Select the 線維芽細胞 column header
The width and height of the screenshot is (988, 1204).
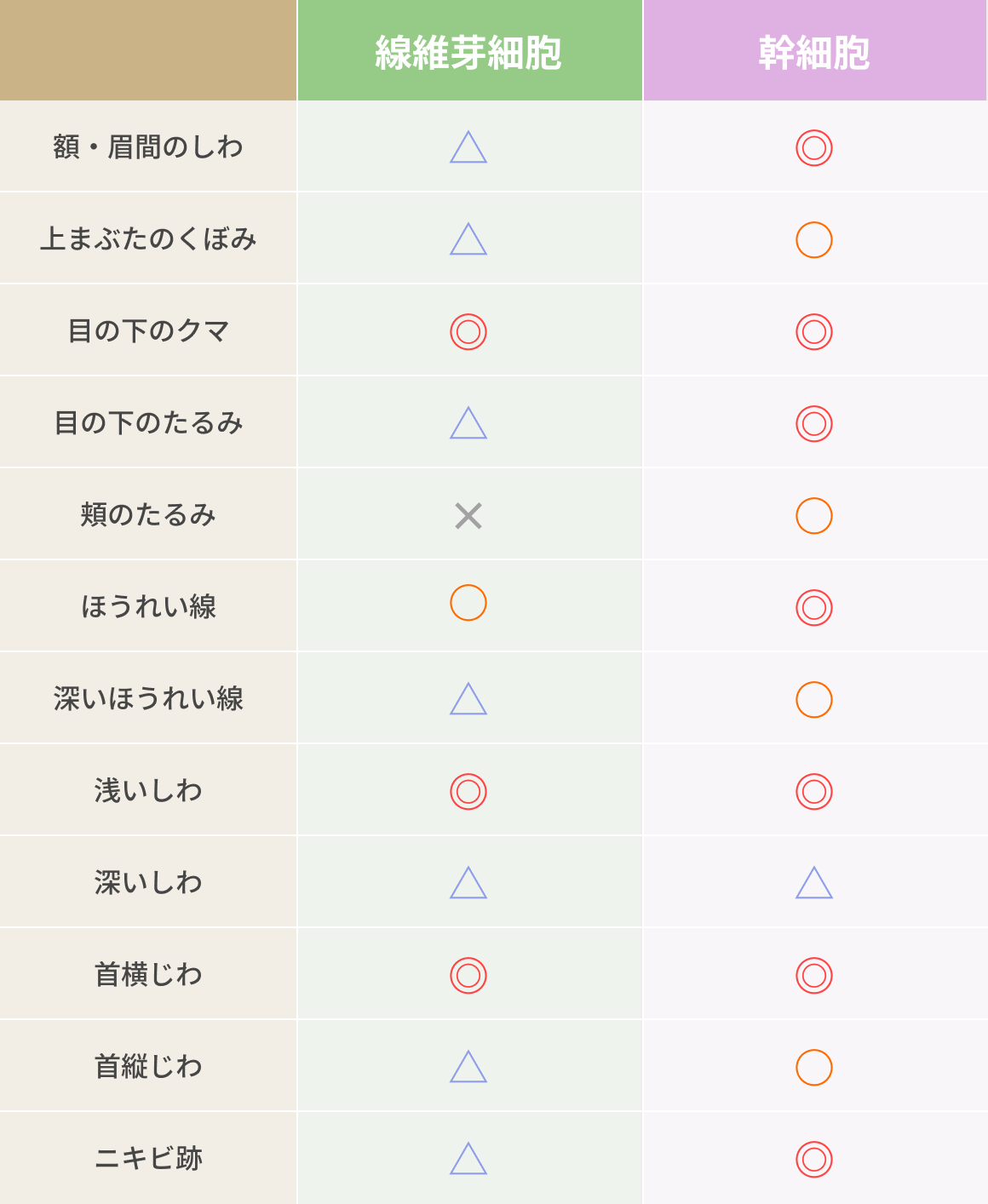(x=470, y=50)
